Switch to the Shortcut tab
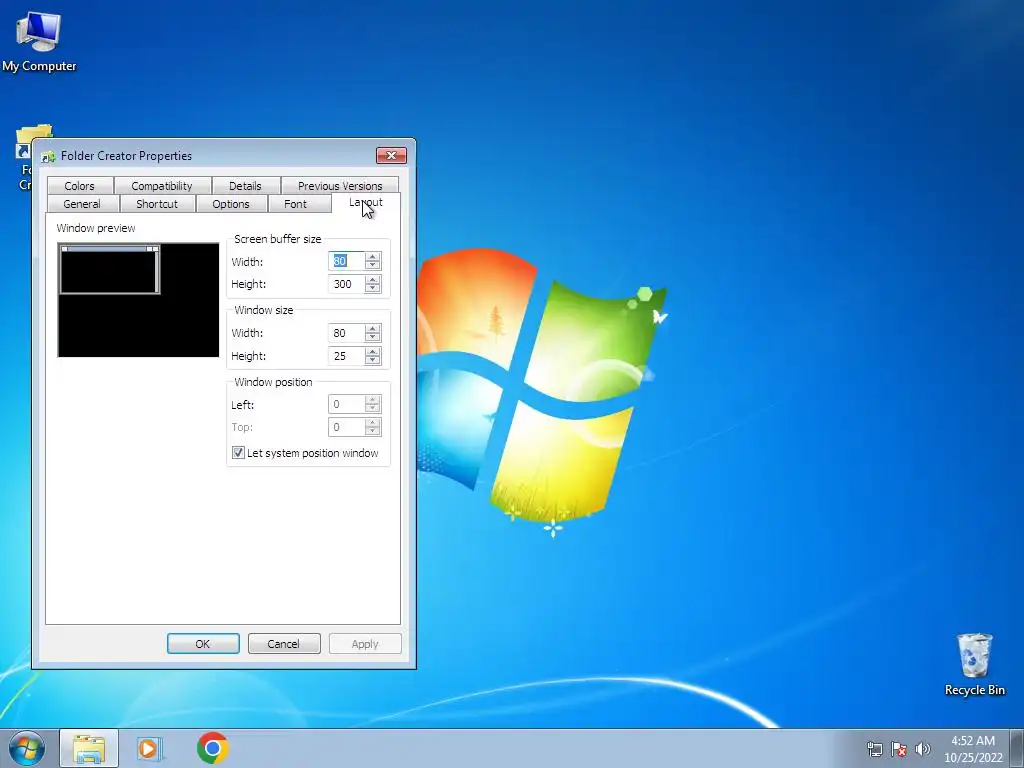1024x768 pixels. pyautogui.click(x=157, y=204)
